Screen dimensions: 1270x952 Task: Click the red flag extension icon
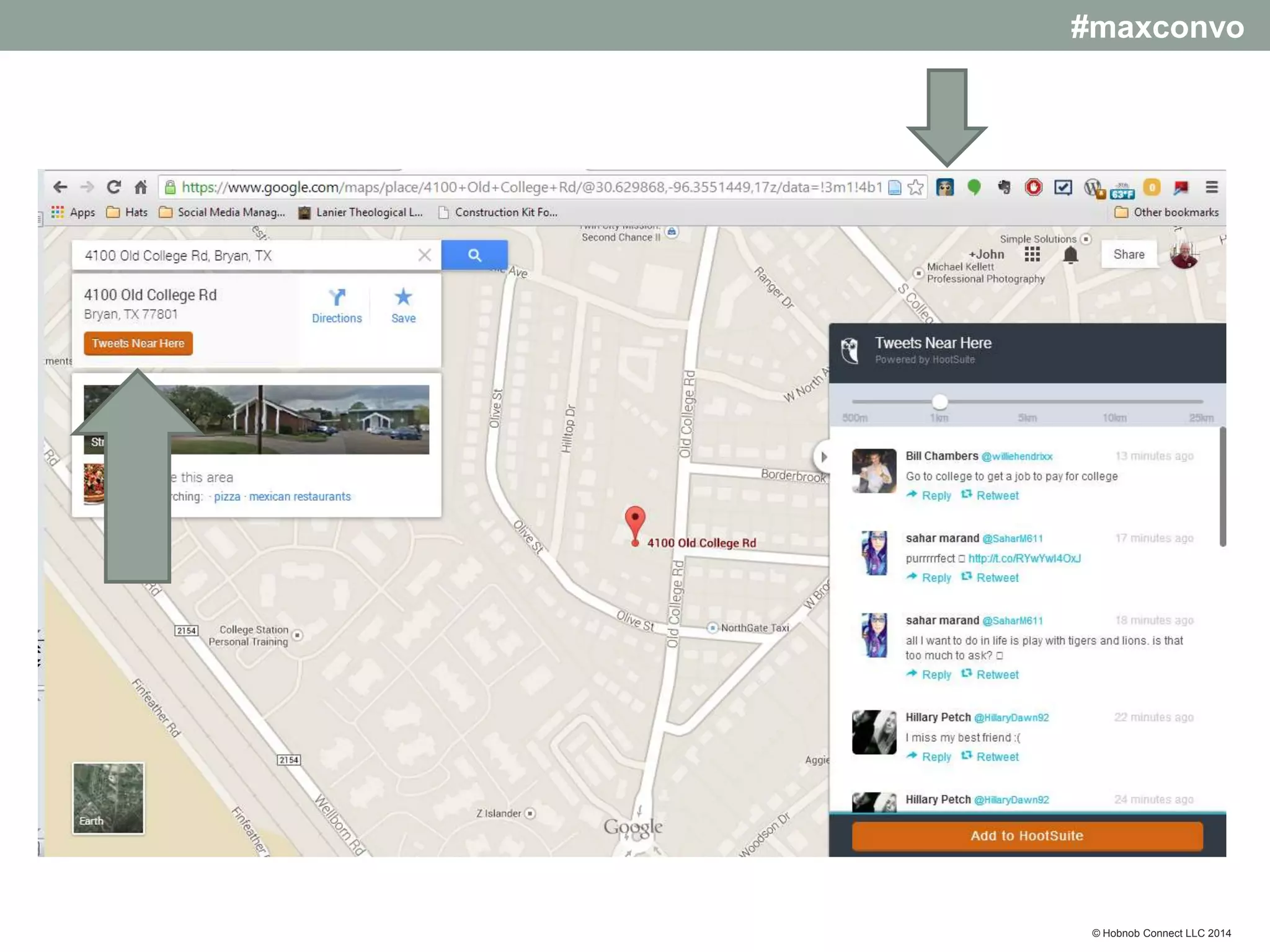point(1181,187)
